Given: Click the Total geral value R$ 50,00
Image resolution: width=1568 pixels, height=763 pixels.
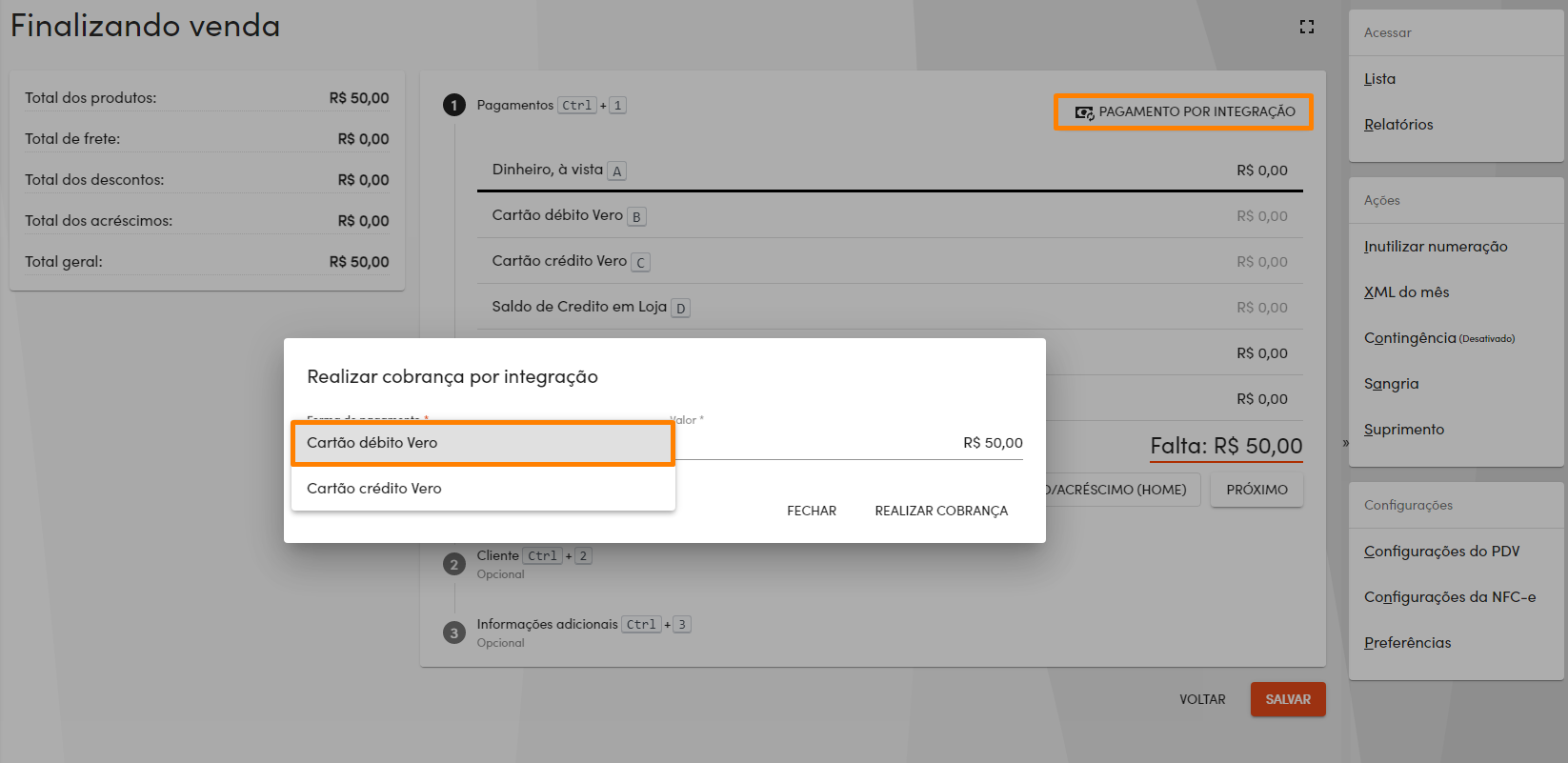Looking at the screenshot, I should coord(359,262).
